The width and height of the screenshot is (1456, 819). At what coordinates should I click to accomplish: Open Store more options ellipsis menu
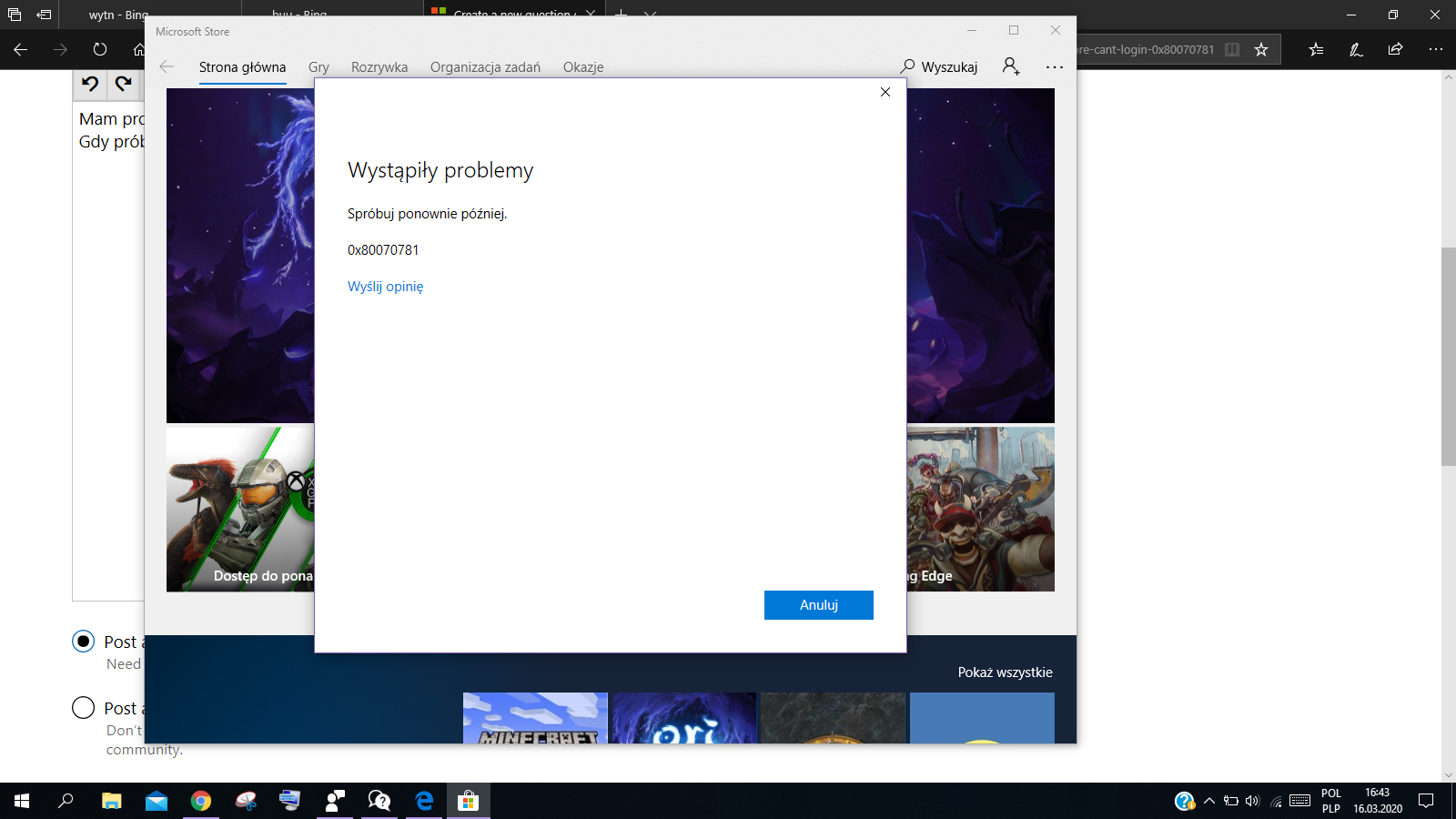click(x=1055, y=66)
